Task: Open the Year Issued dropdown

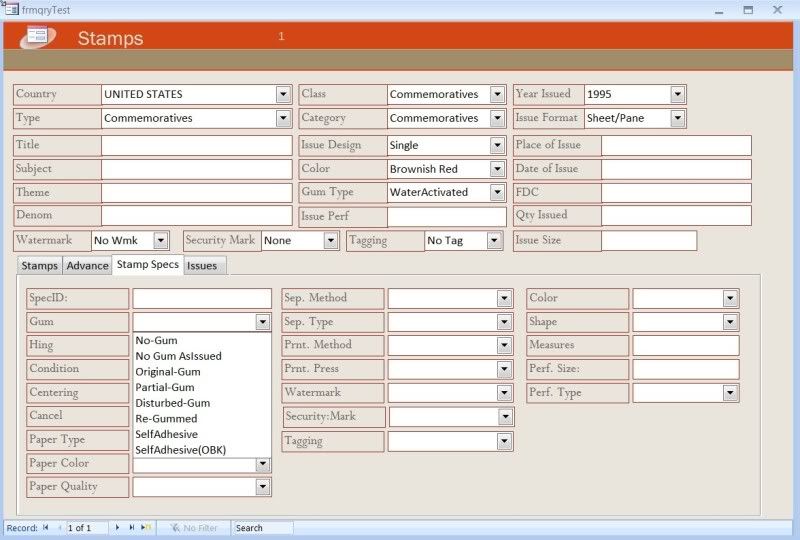Action: pos(677,94)
